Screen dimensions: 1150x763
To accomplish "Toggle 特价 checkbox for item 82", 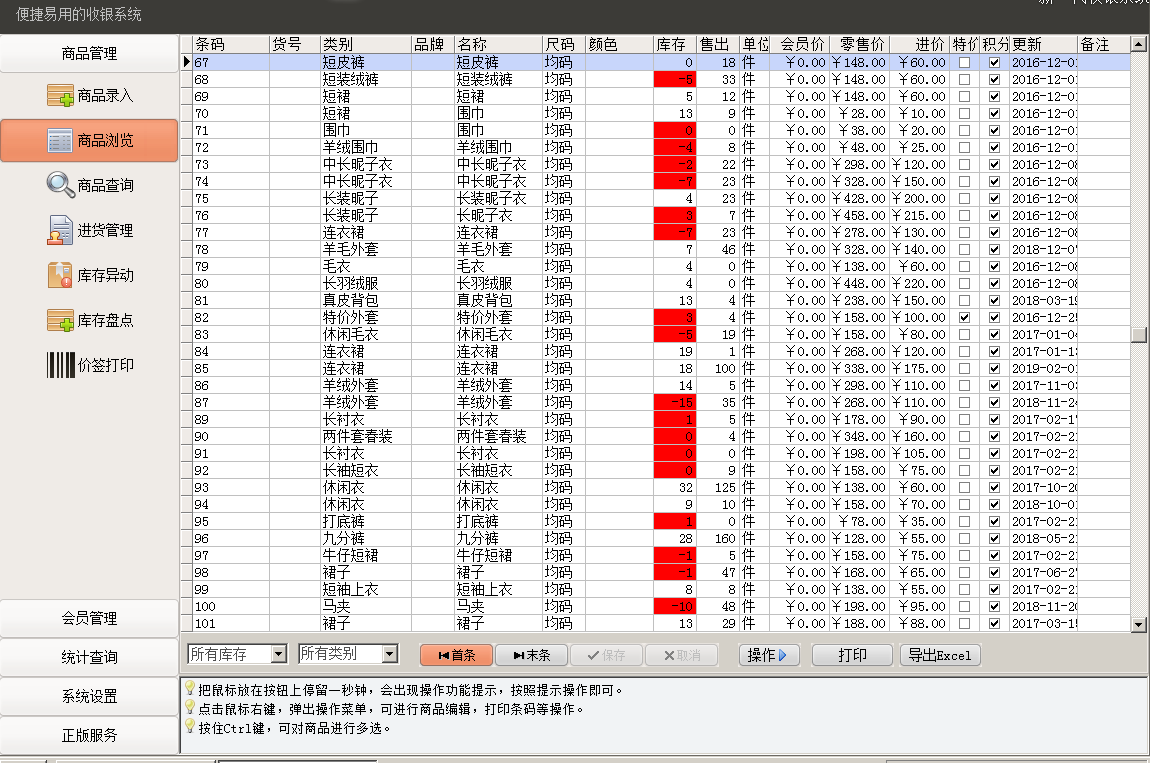I will point(964,317).
